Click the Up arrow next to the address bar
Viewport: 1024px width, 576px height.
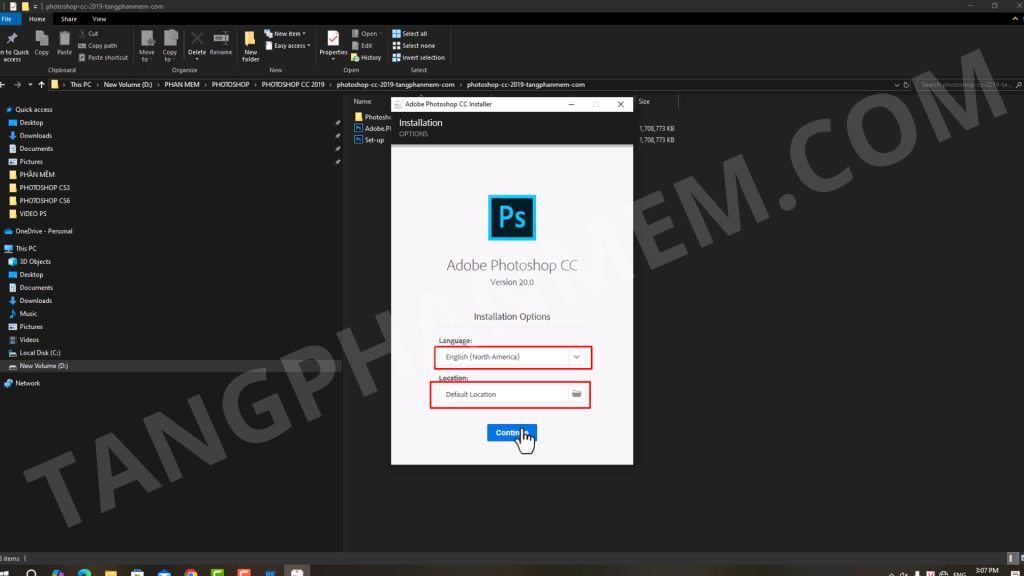(41, 85)
